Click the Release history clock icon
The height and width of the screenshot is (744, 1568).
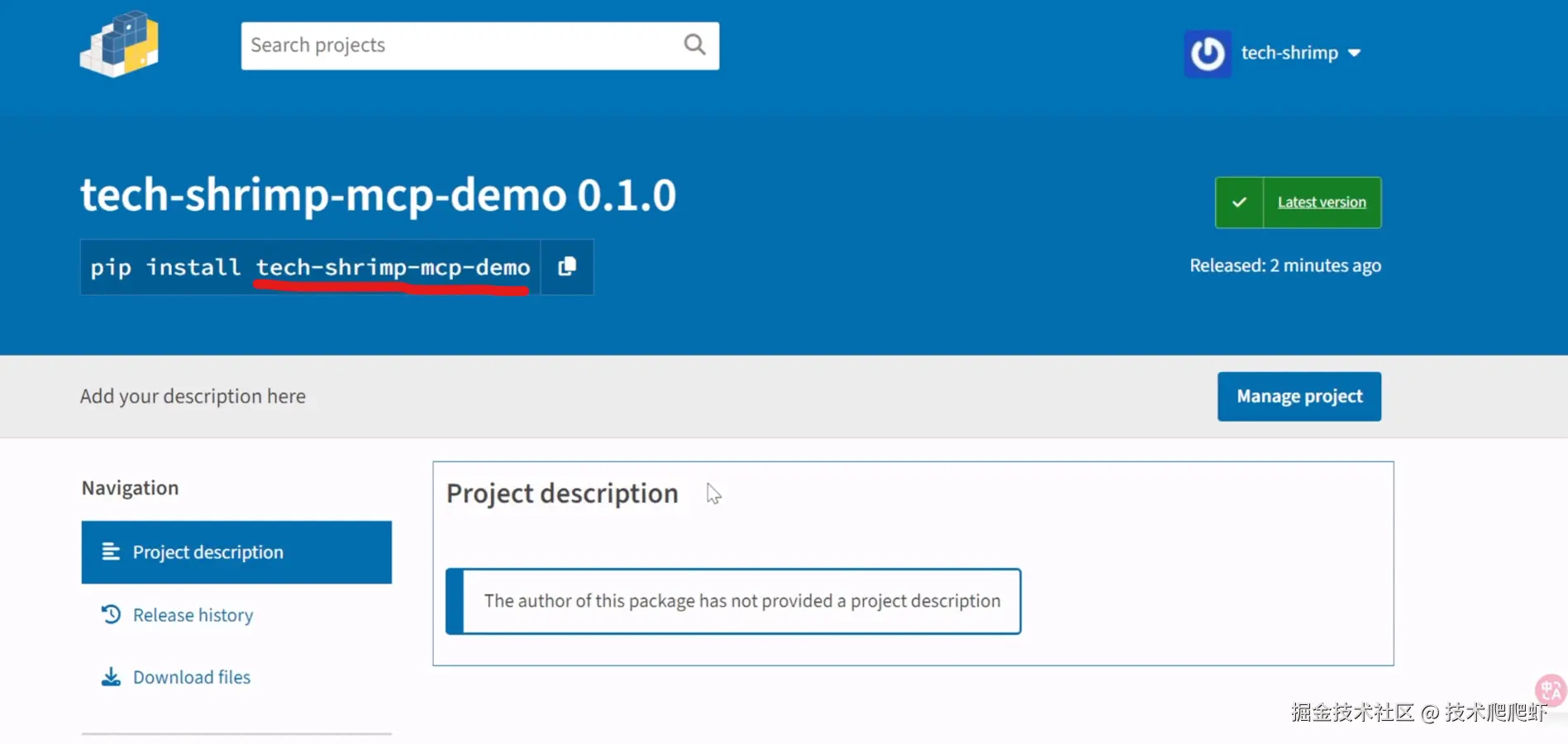[x=111, y=614]
